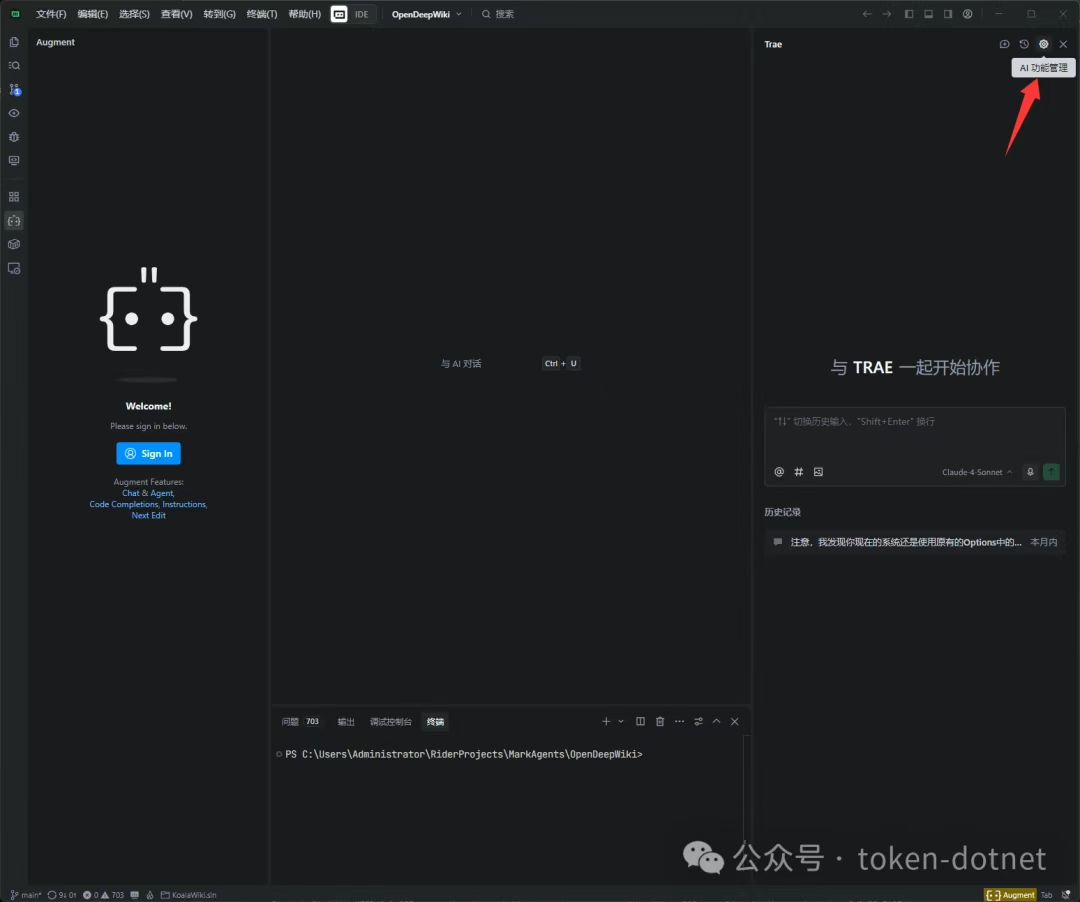The width and height of the screenshot is (1080, 902).
Task: Open the 终端(T) menu
Action: tap(262, 14)
